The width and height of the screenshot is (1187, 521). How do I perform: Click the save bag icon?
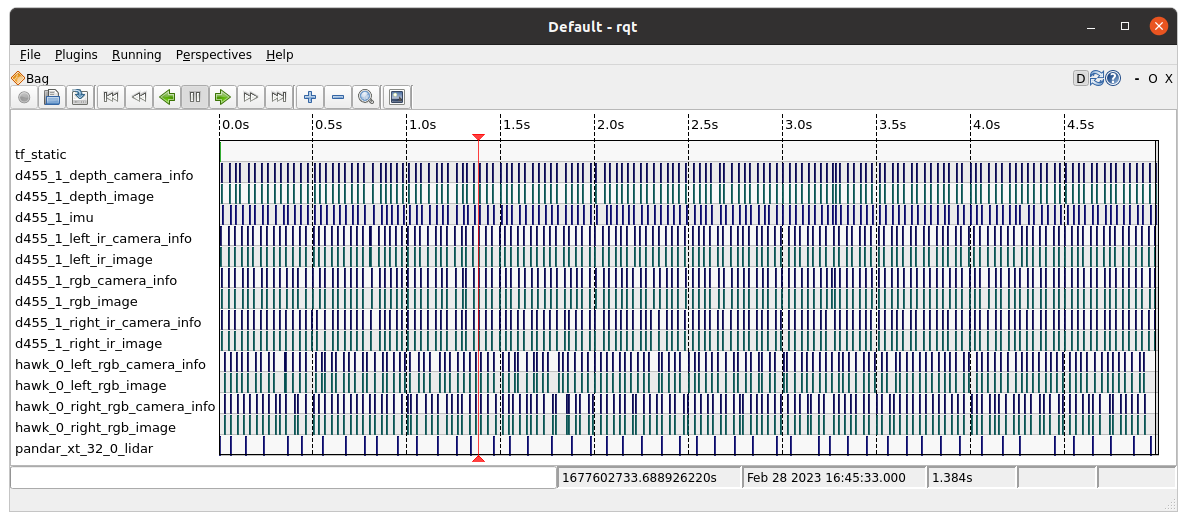pos(80,97)
